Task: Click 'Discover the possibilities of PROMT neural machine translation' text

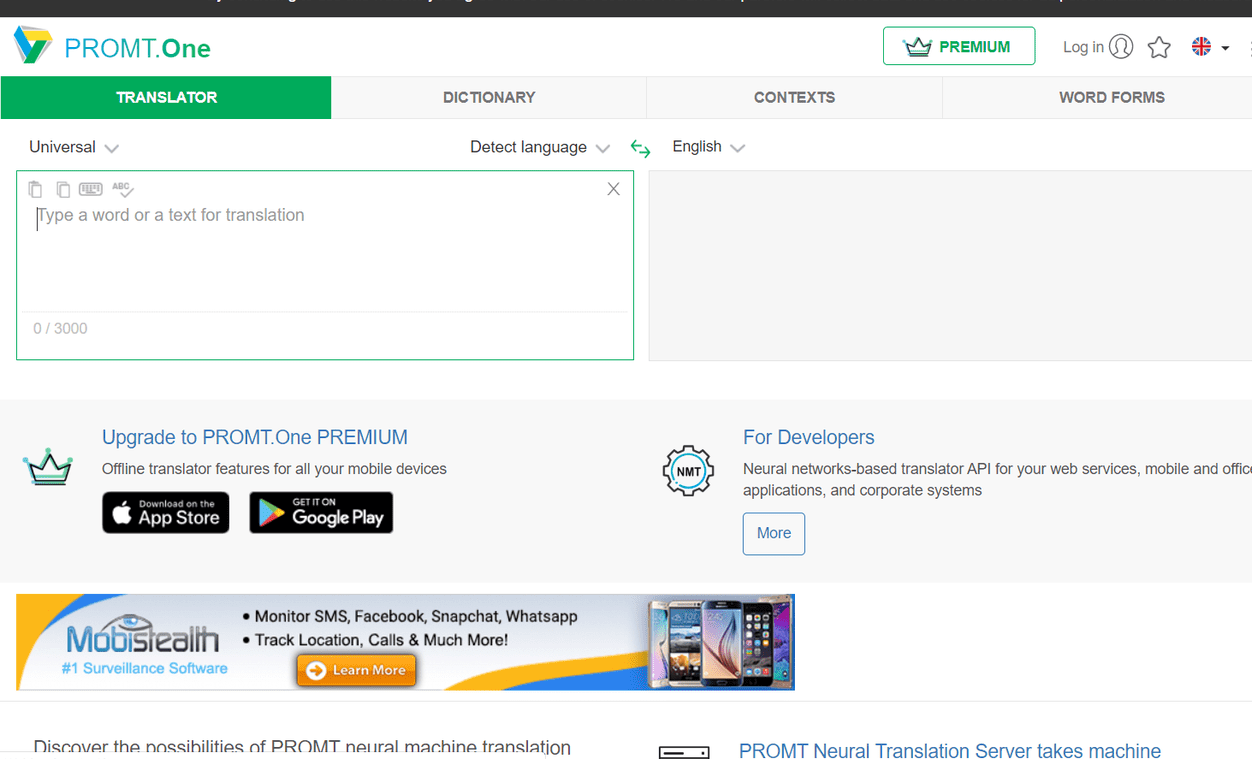Action: coord(302,748)
